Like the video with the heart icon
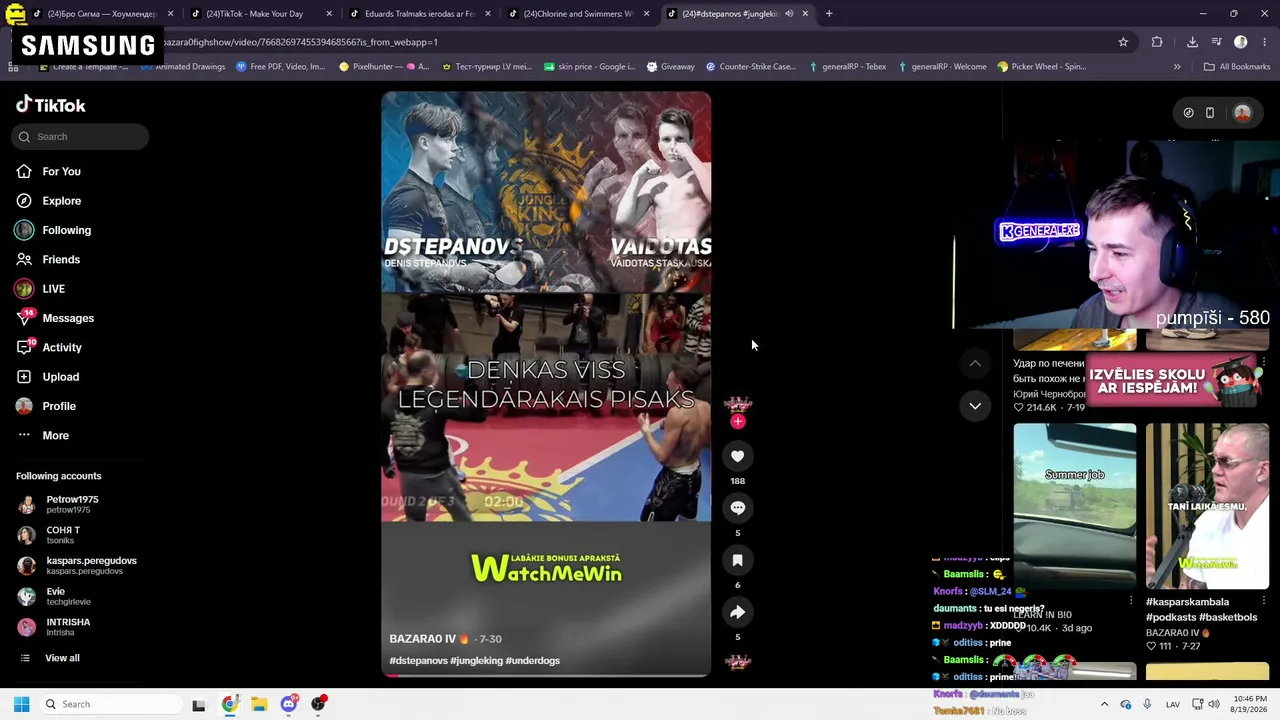 [x=738, y=456]
